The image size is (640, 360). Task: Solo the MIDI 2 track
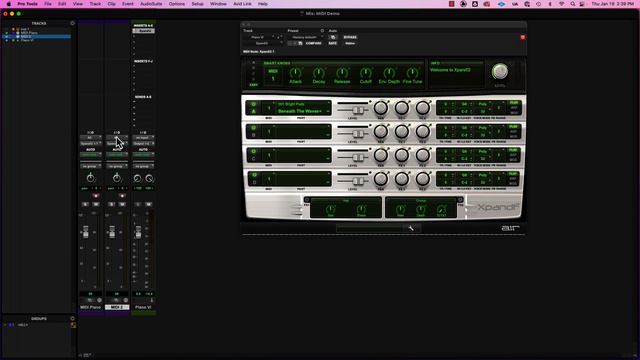click(111, 204)
